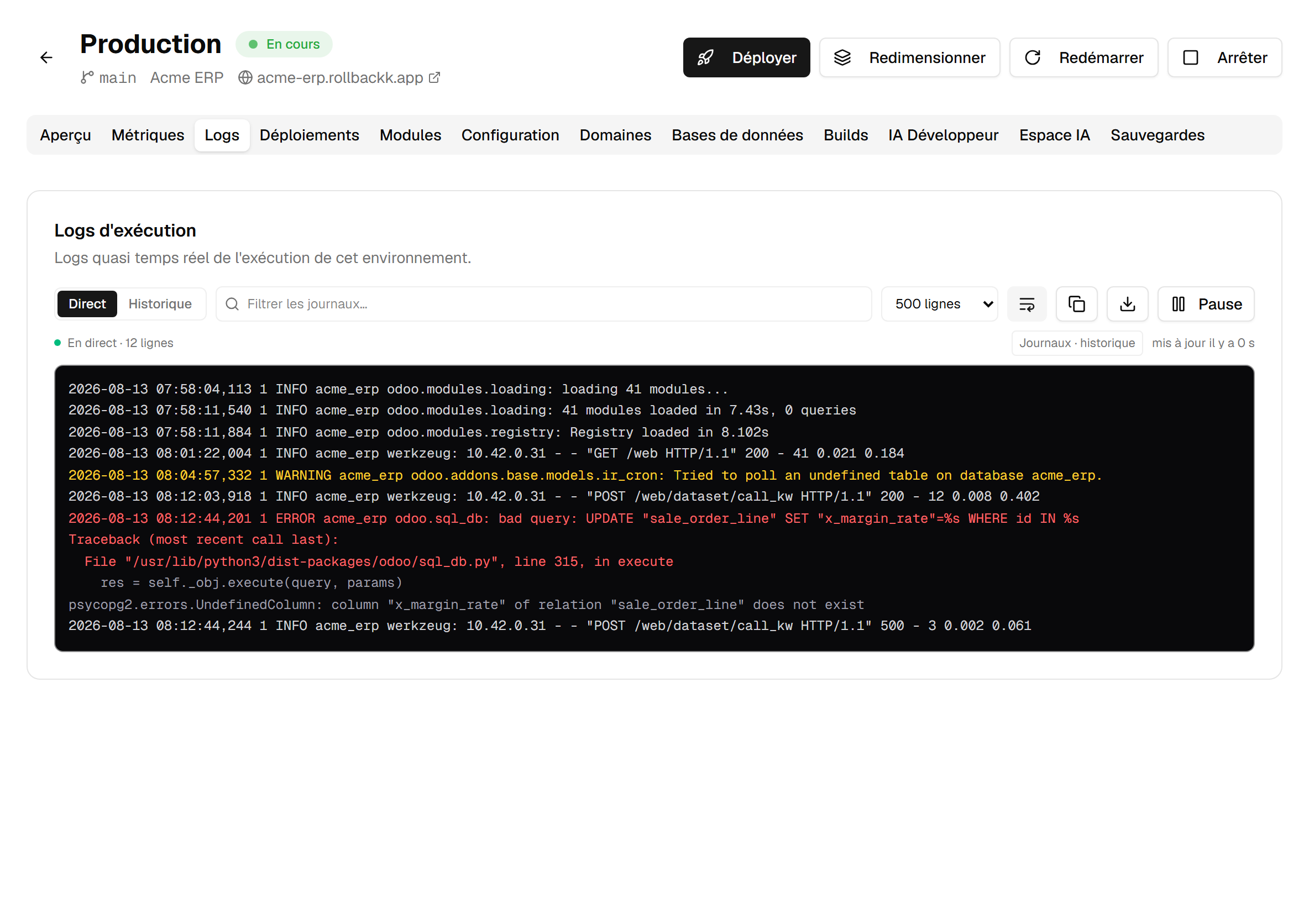
Task: Click the WARNING ir_cron log line
Action: (x=585, y=475)
